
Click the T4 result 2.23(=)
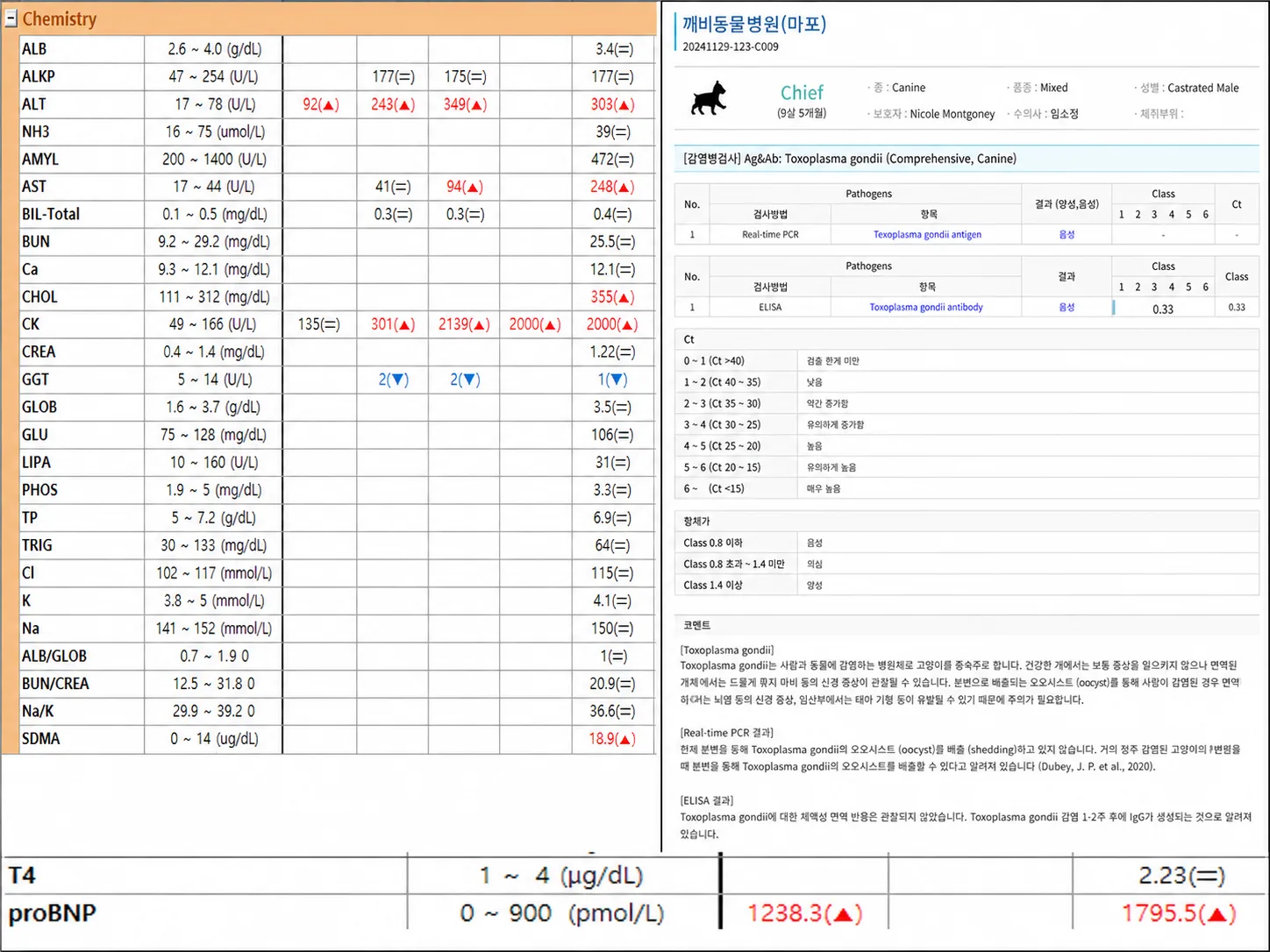click(1182, 875)
